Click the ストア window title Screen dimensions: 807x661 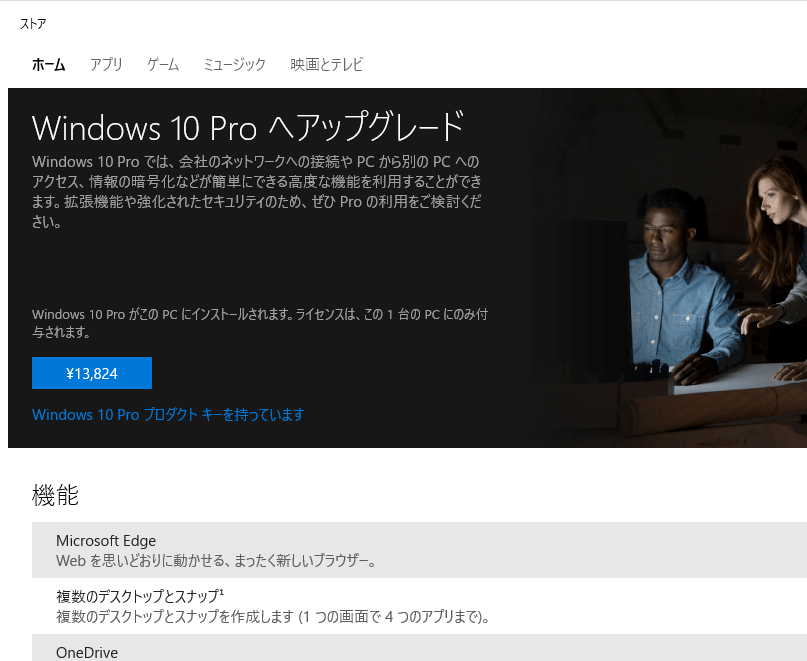[x=33, y=23]
